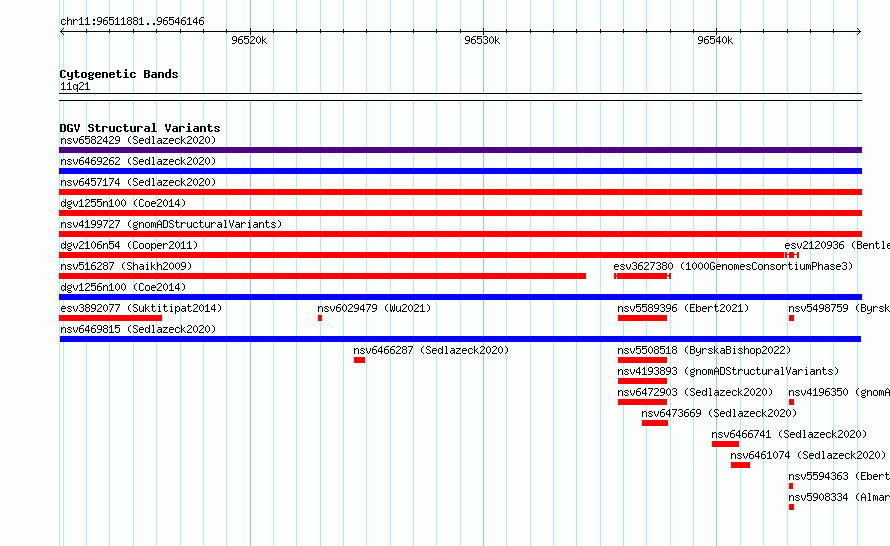The width and height of the screenshot is (890, 546).
Task: Select the blue nsv6469815 variant bar
Action: [460, 339]
